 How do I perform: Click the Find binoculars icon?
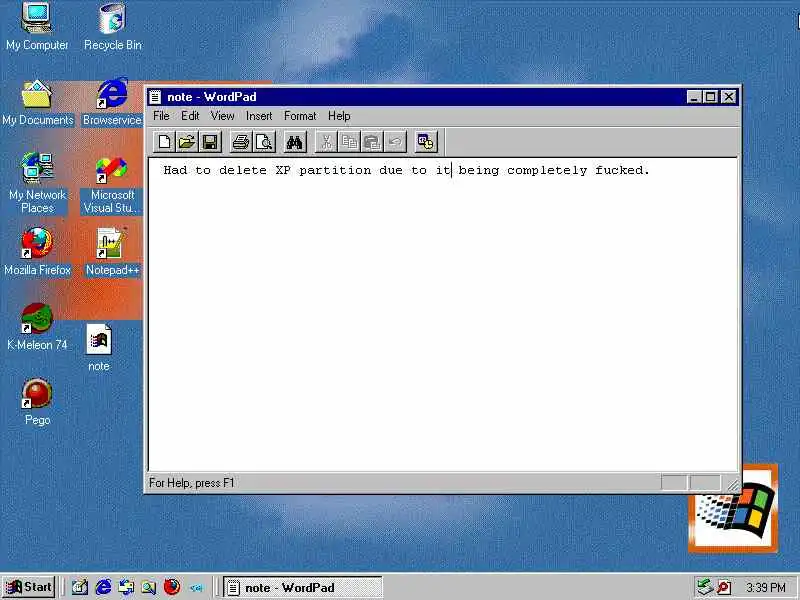pyautogui.click(x=295, y=142)
